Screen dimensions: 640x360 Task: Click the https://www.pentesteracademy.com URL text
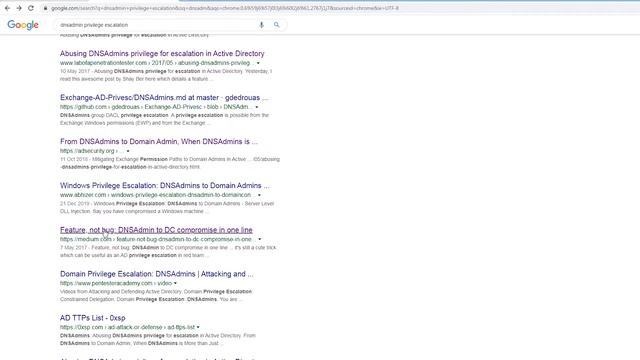pyautogui.click(x=116, y=283)
